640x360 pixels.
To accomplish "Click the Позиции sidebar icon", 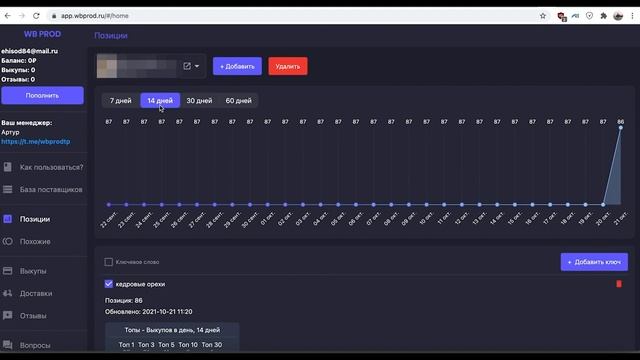I will pos(8,219).
